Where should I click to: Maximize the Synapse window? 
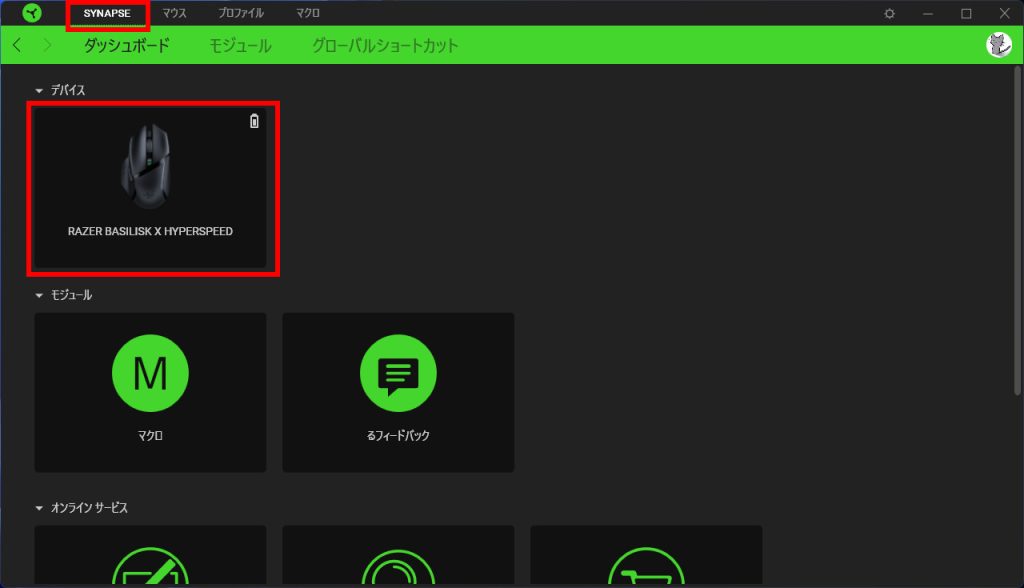967,13
